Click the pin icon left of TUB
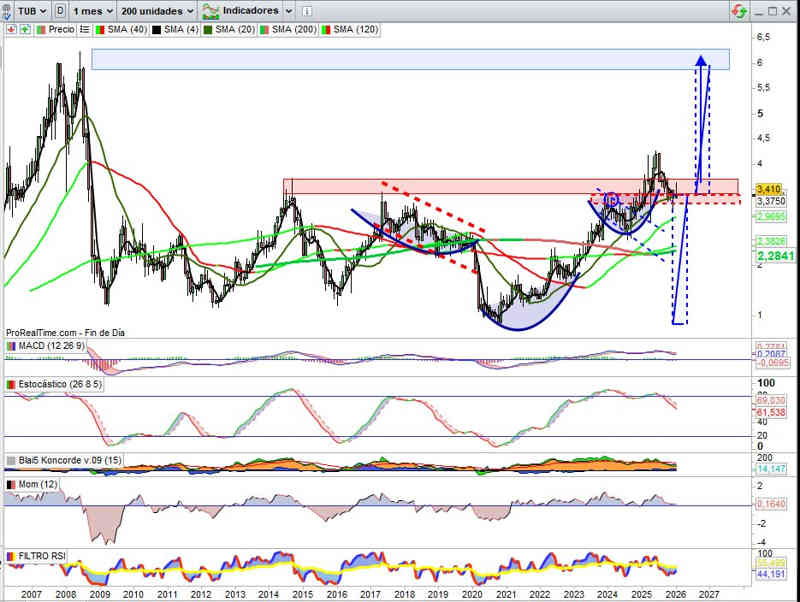 [x=9, y=10]
